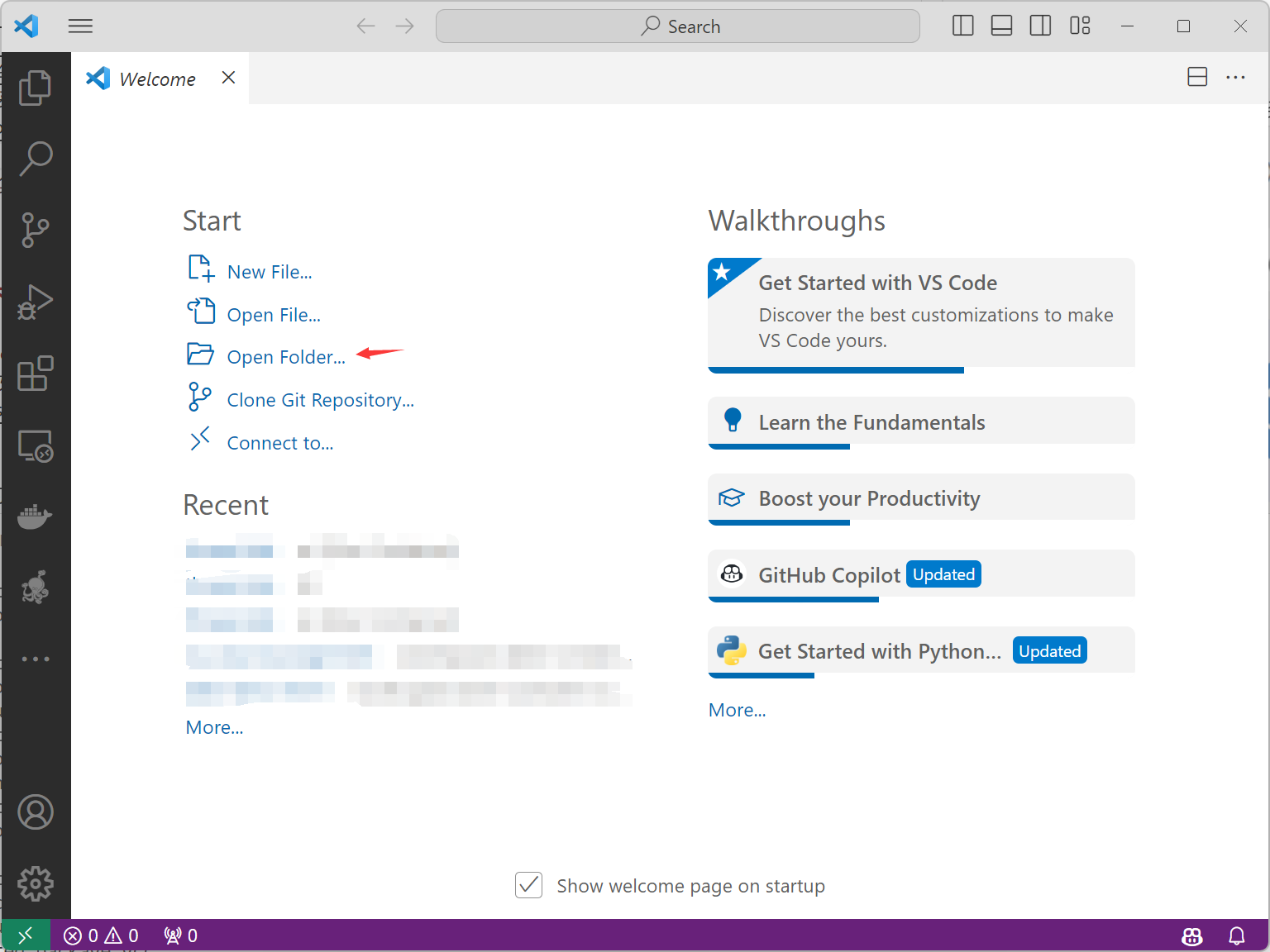1270x952 pixels.
Task: Click Open File link
Action: point(274,315)
